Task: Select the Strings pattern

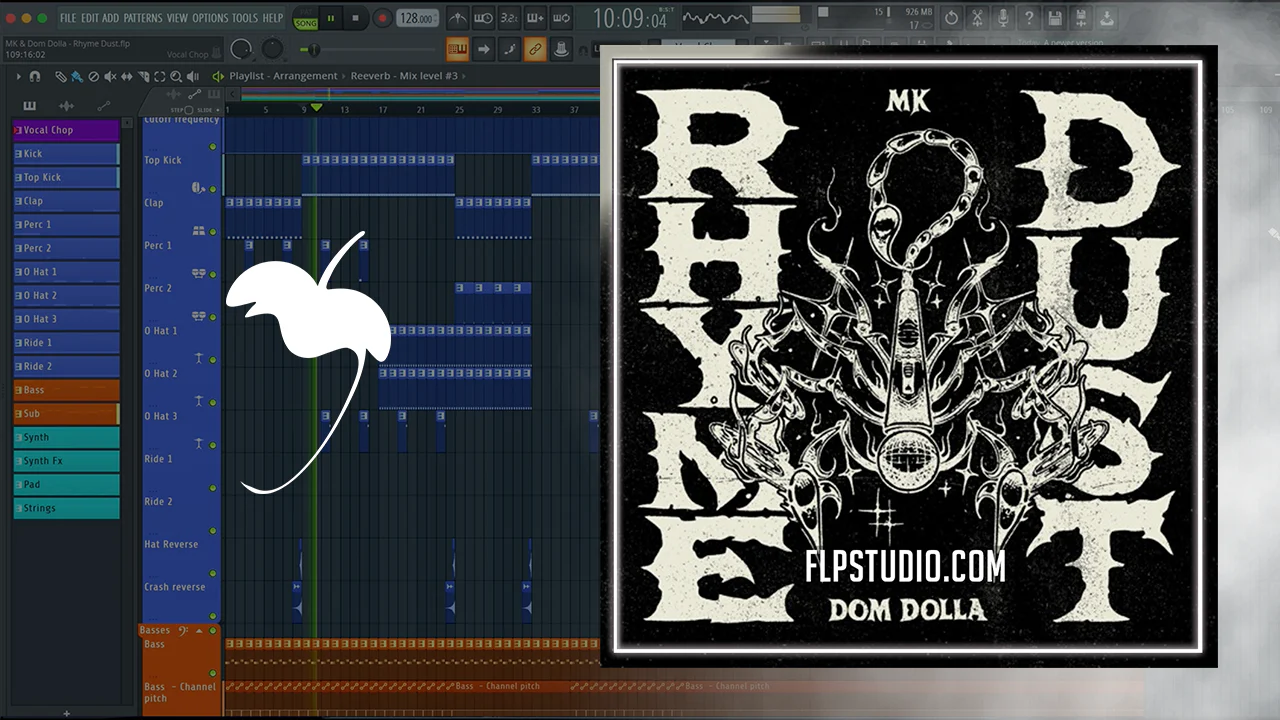Action: [66, 508]
